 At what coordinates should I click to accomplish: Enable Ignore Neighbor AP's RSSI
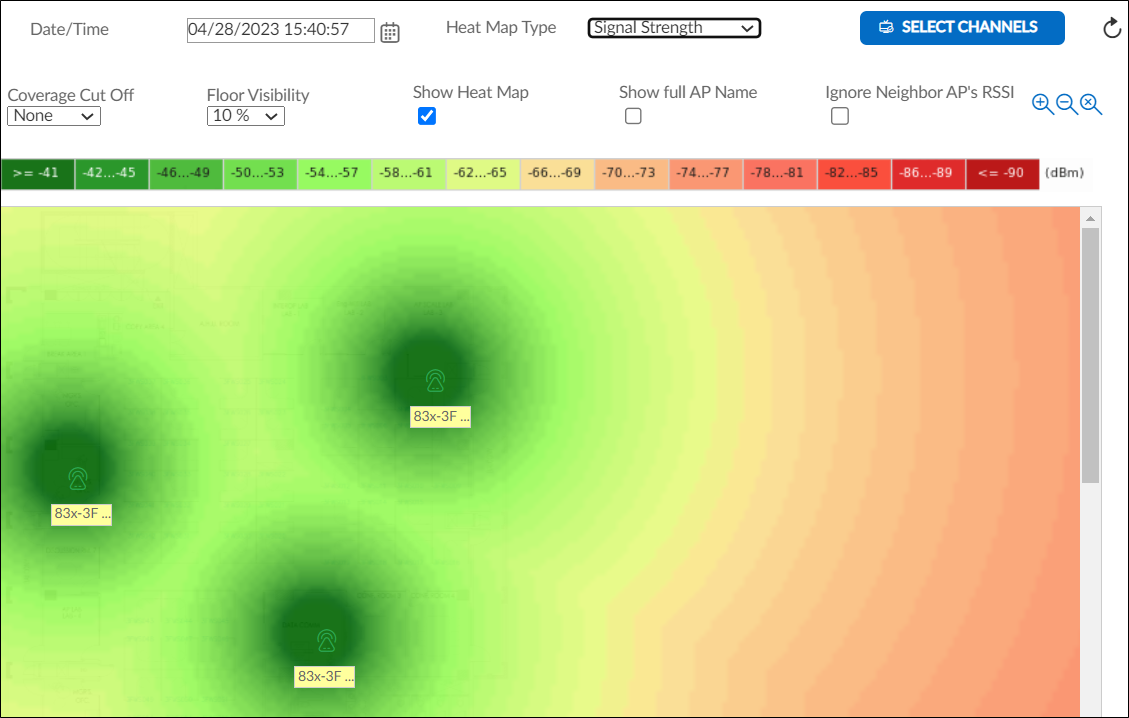(x=840, y=116)
